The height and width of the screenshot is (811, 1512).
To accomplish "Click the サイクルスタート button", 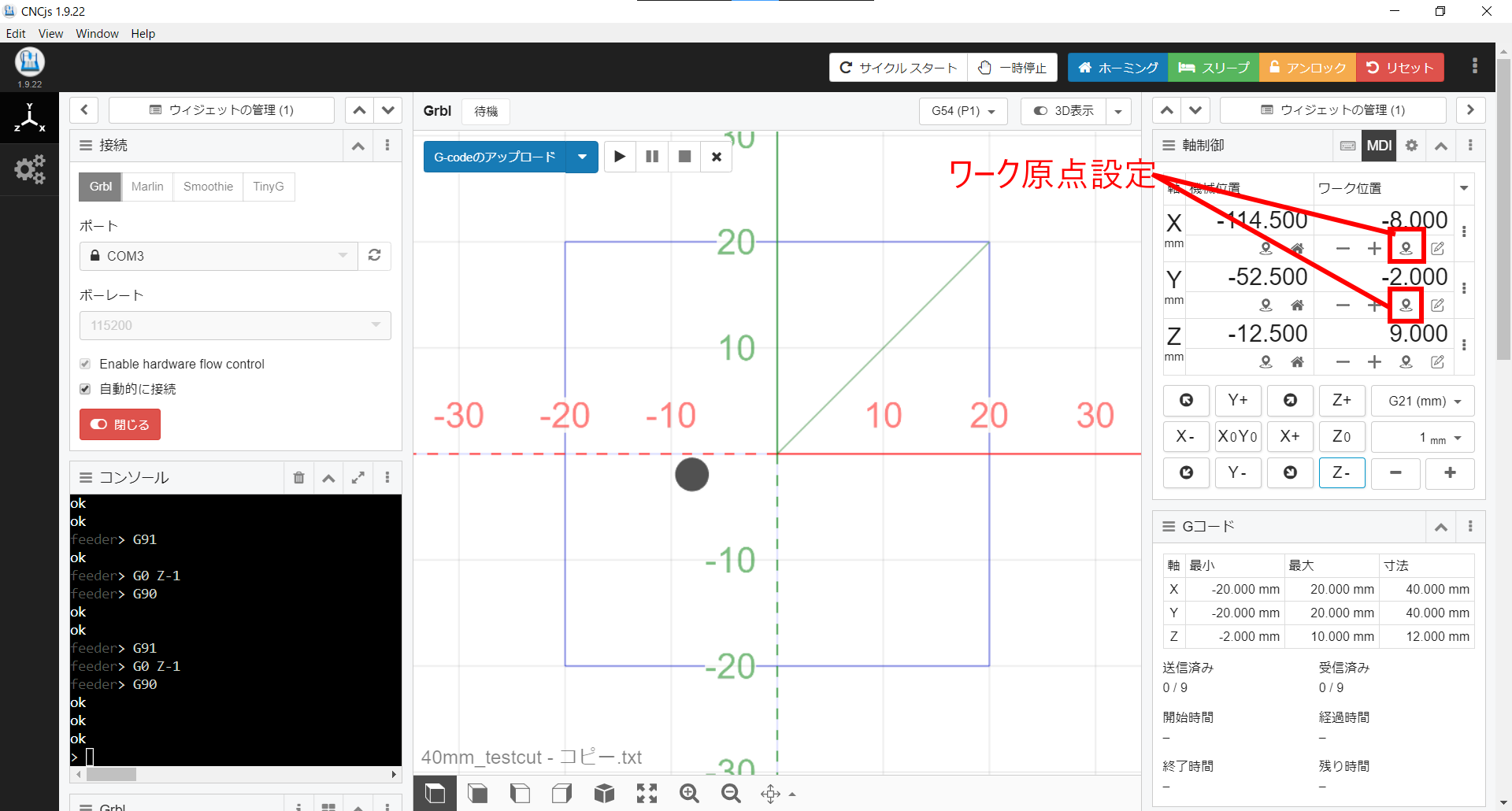I will click(898, 68).
